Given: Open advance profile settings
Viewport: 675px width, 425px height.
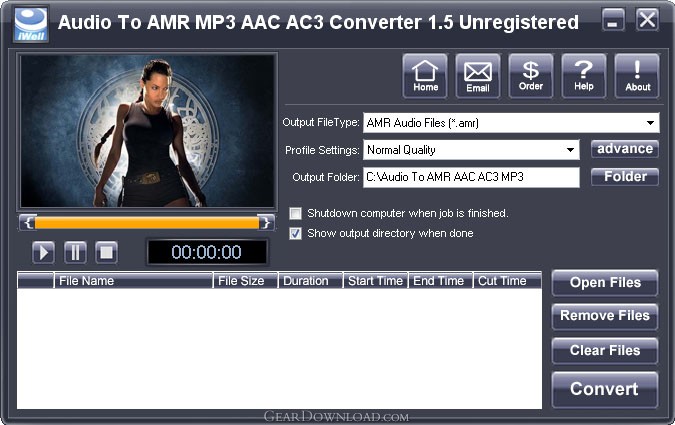Looking at the screenshot, I should 625,149.
